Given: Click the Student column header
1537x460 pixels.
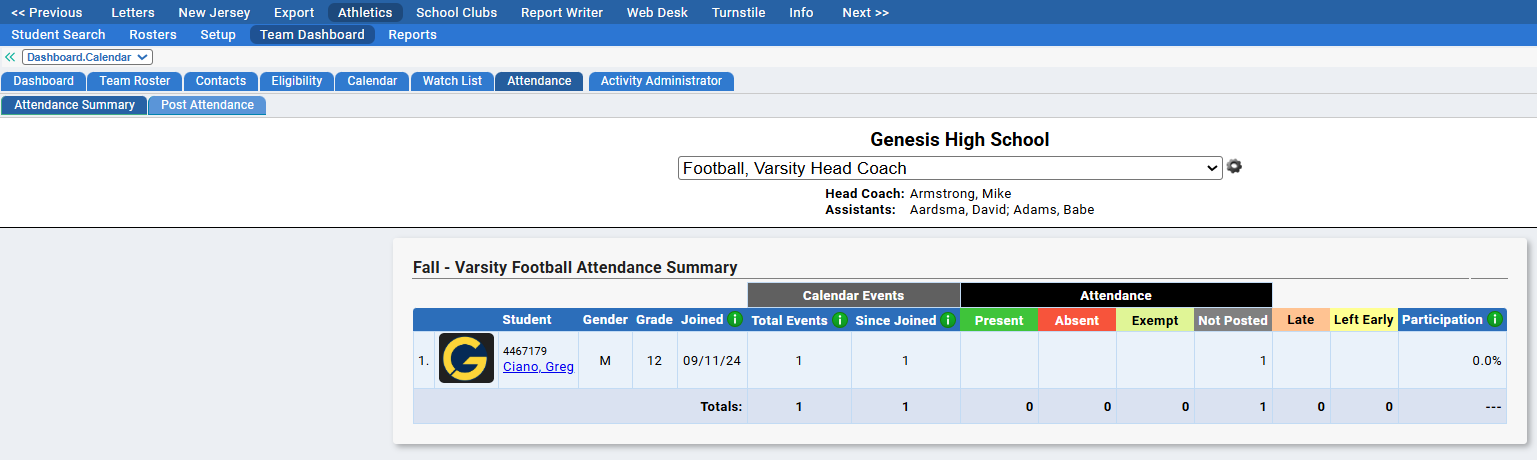Looking at the screenshot, I should pos(527,320).
